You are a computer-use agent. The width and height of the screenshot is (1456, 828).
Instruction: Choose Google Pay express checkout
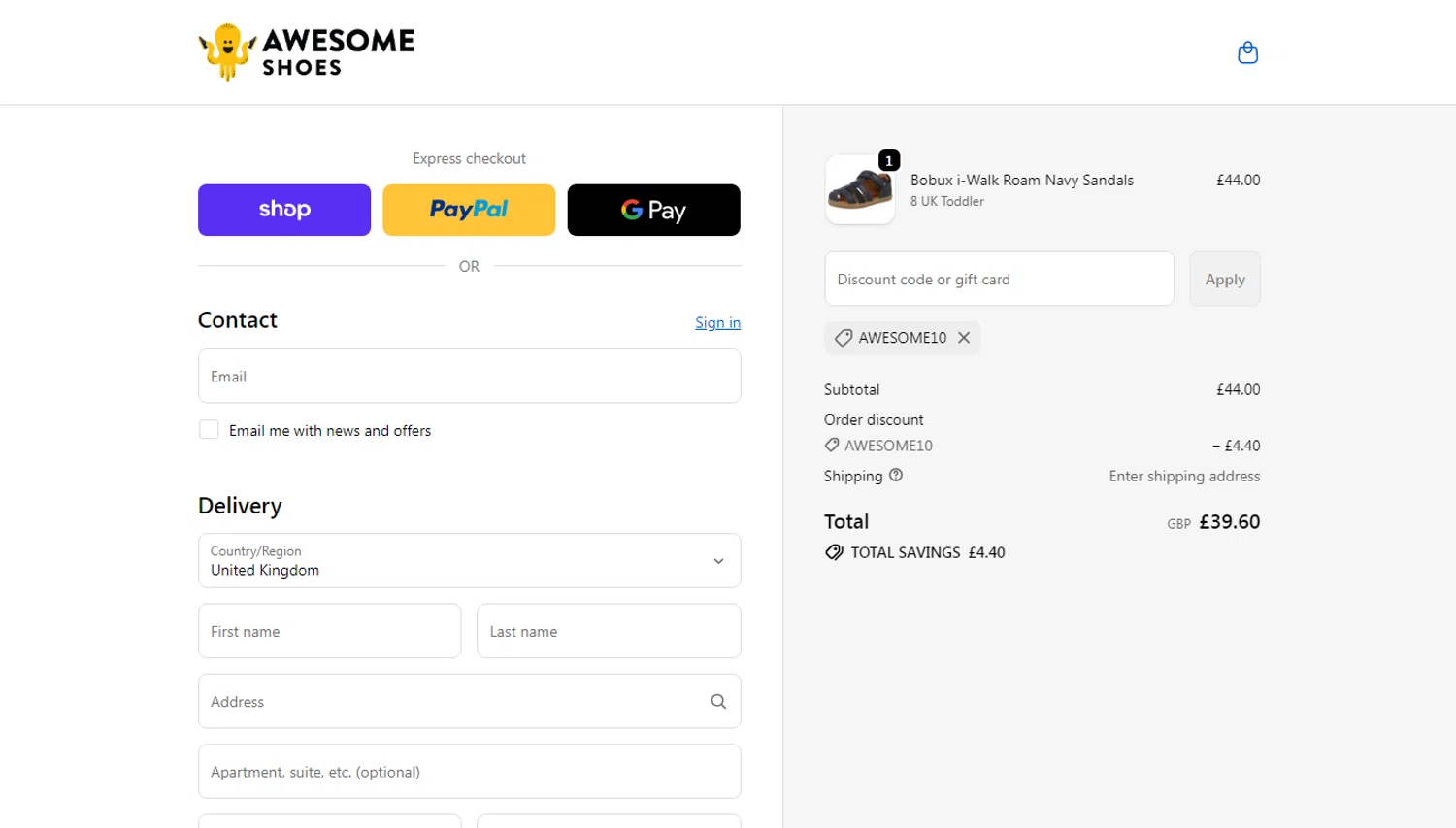tap(654, 210)
